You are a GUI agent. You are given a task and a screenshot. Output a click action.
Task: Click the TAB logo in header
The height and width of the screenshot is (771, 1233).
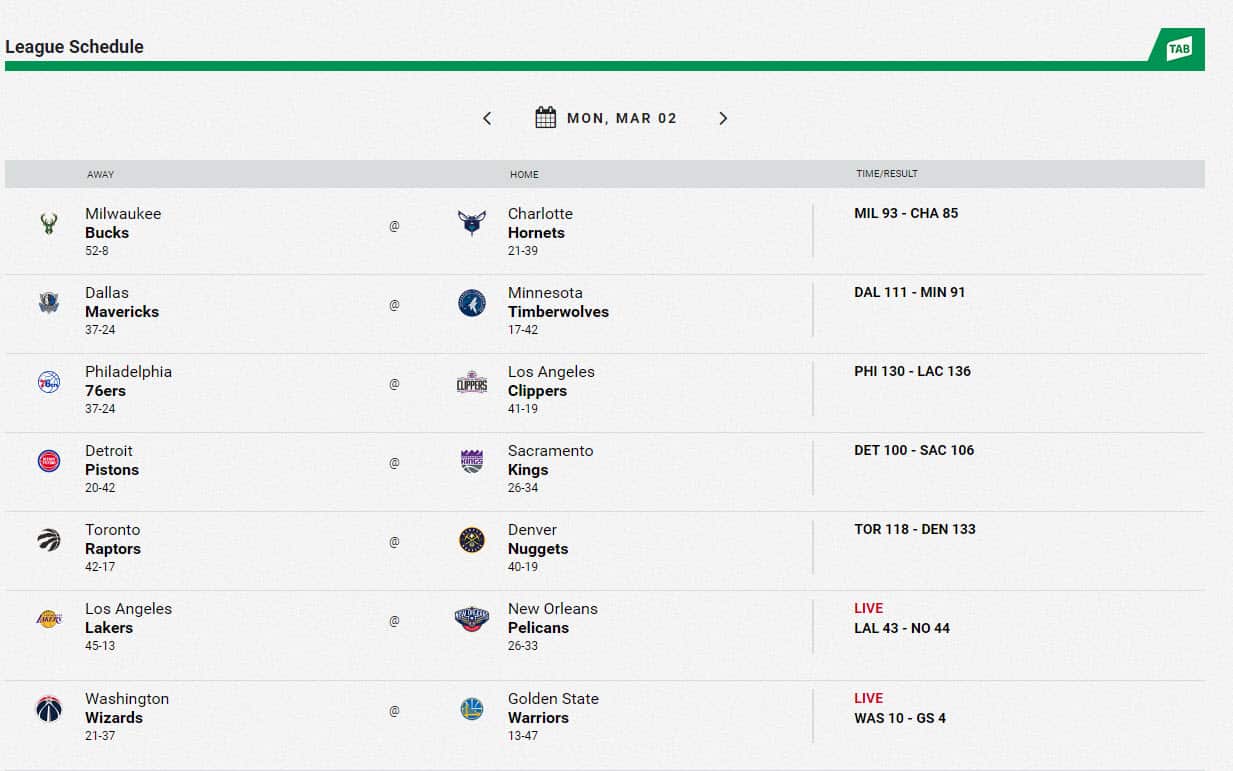coord(1180,47)
